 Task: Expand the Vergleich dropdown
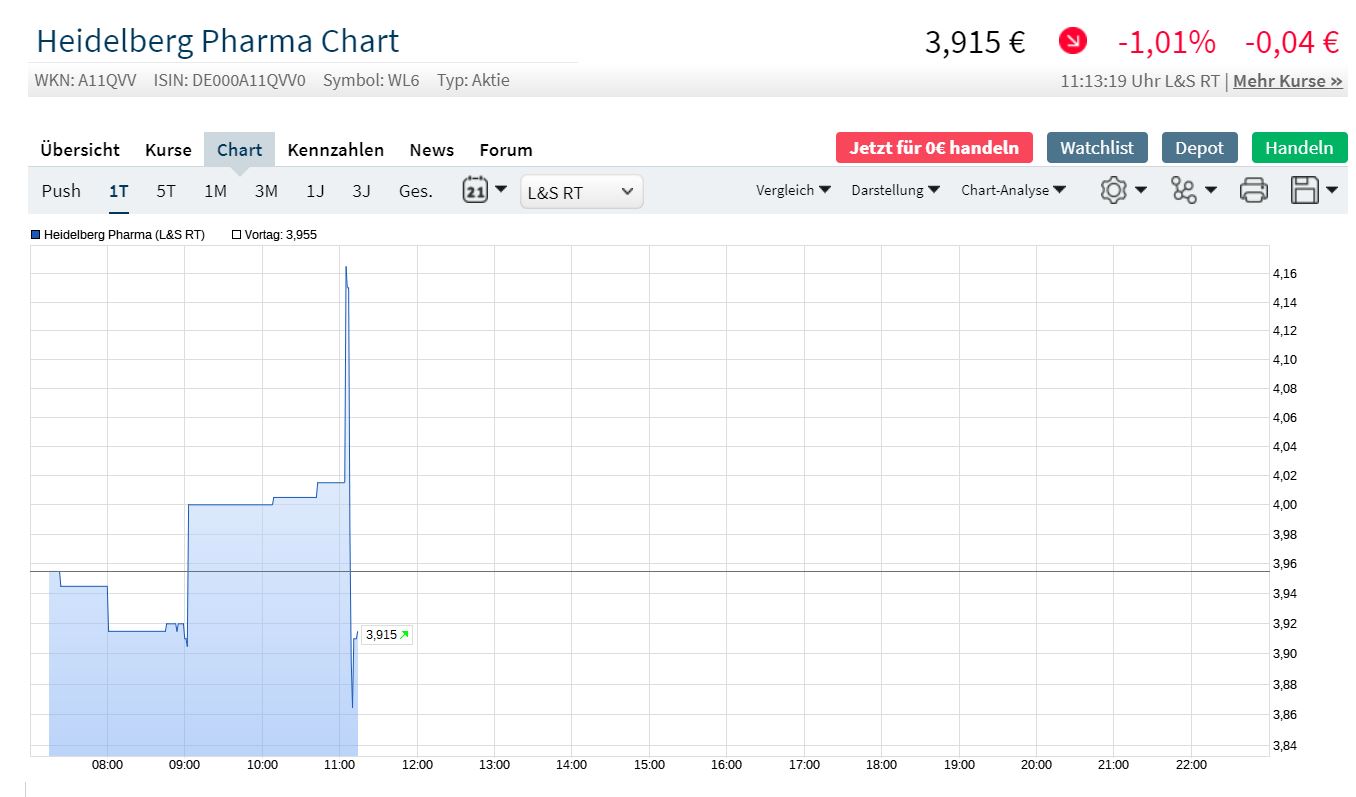(793, 190)
